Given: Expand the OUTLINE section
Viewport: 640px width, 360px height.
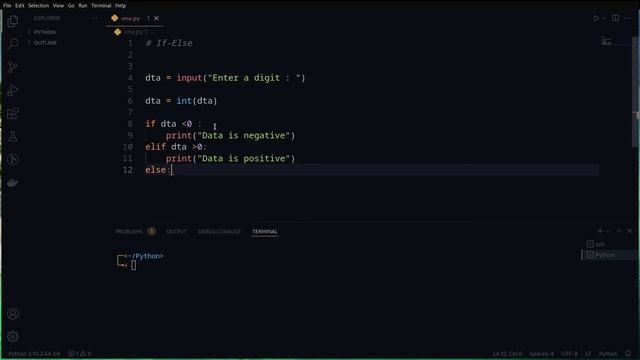Looking at the screenshot, I should coord(45,43).
